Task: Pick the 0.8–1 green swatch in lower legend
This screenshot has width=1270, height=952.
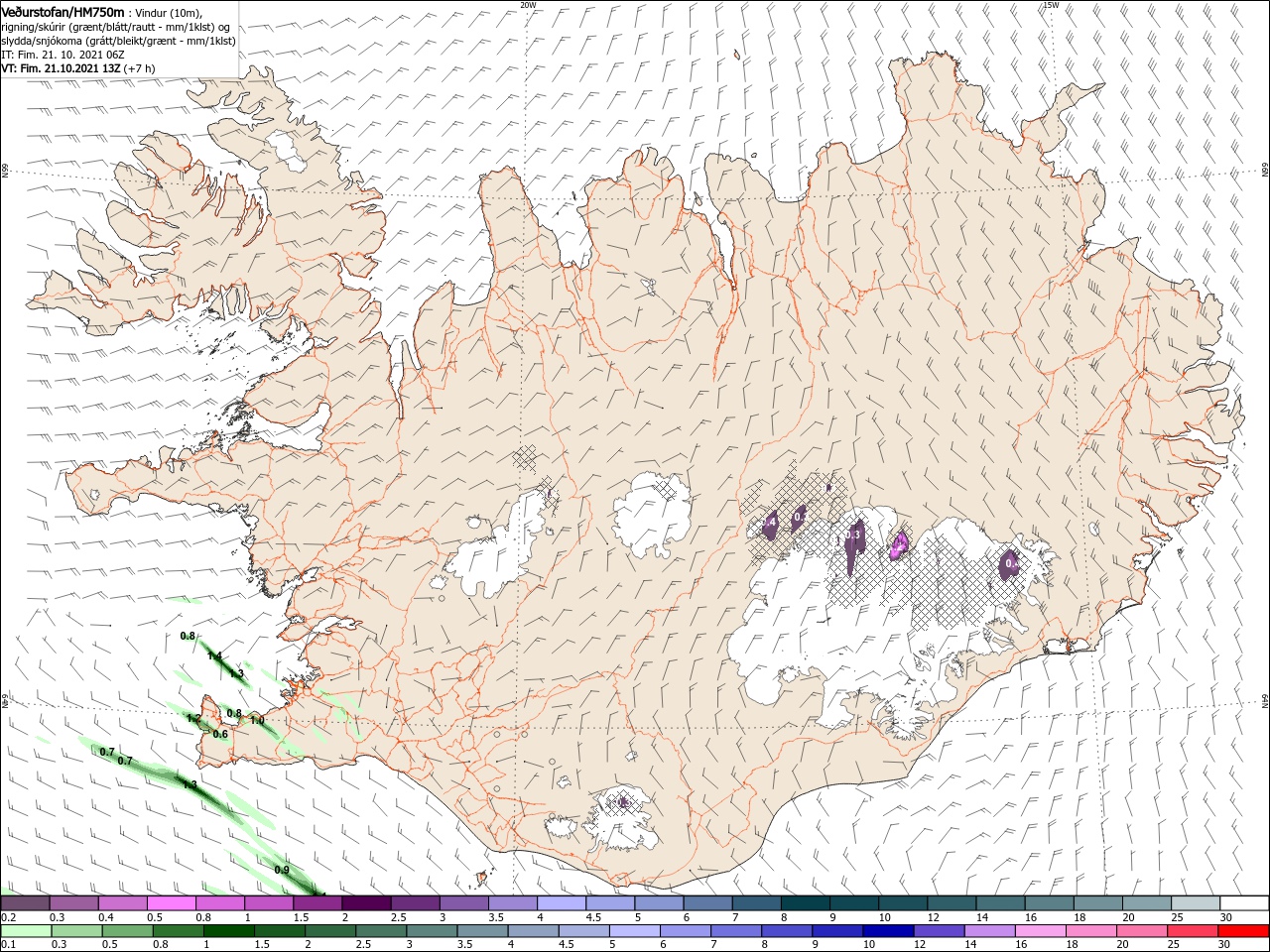Action: point(179,931)
